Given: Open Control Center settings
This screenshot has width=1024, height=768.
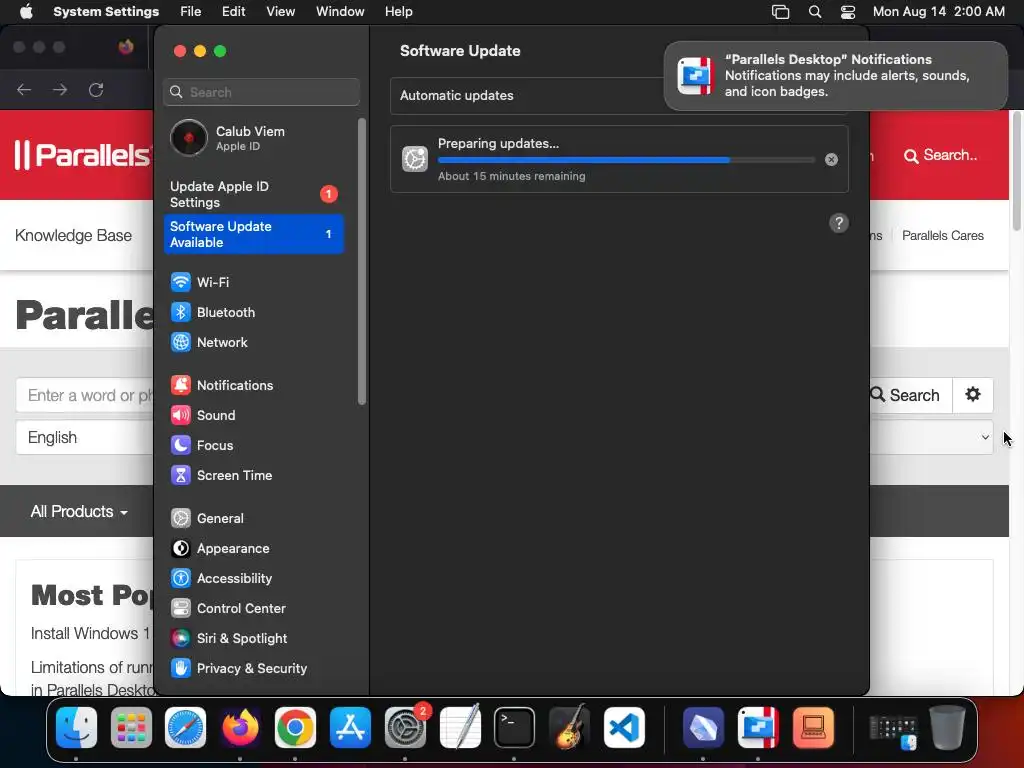Looking at the screenshot, I should coord(253,609).
